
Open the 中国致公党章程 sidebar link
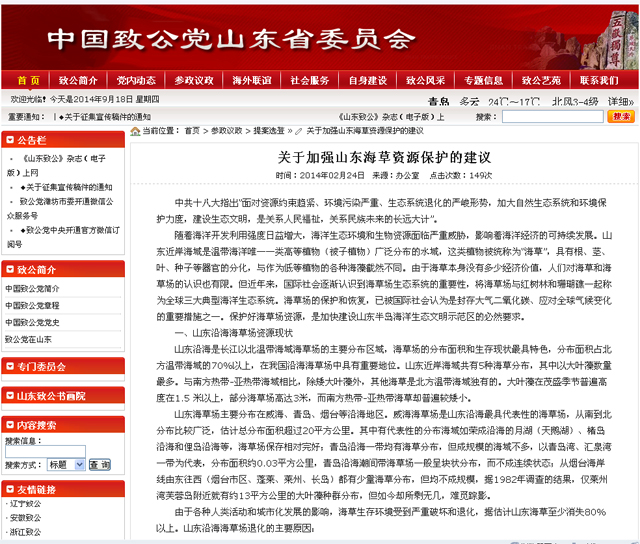coord(32,306)
